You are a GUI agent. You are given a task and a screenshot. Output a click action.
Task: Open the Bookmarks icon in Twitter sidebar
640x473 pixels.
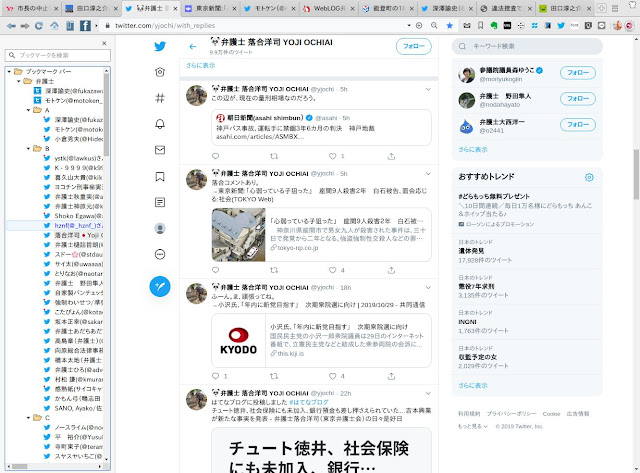pyautogui.click(x=160, y=176)
